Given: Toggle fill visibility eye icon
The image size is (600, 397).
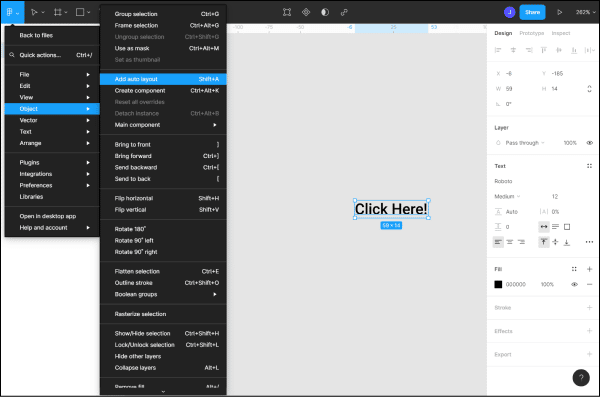Looking at the screenshot, I should 574,284.
